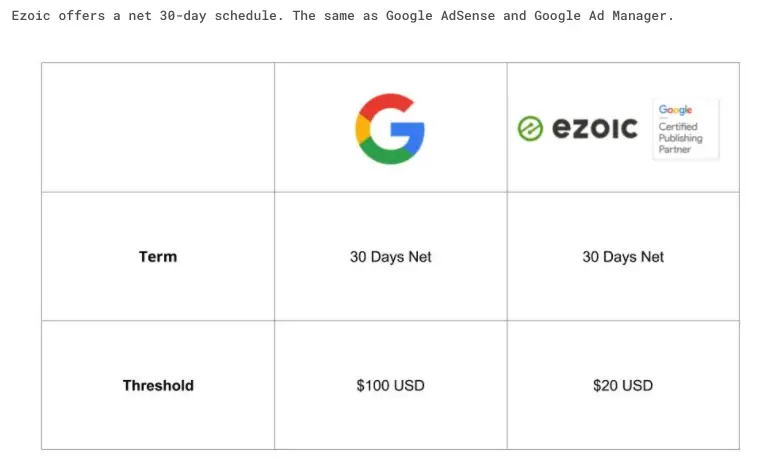Image resolution: width=762 pixels, height=468 pixels.
Task: Click the $20 USD threshold value
Action: tap(623, 385)
